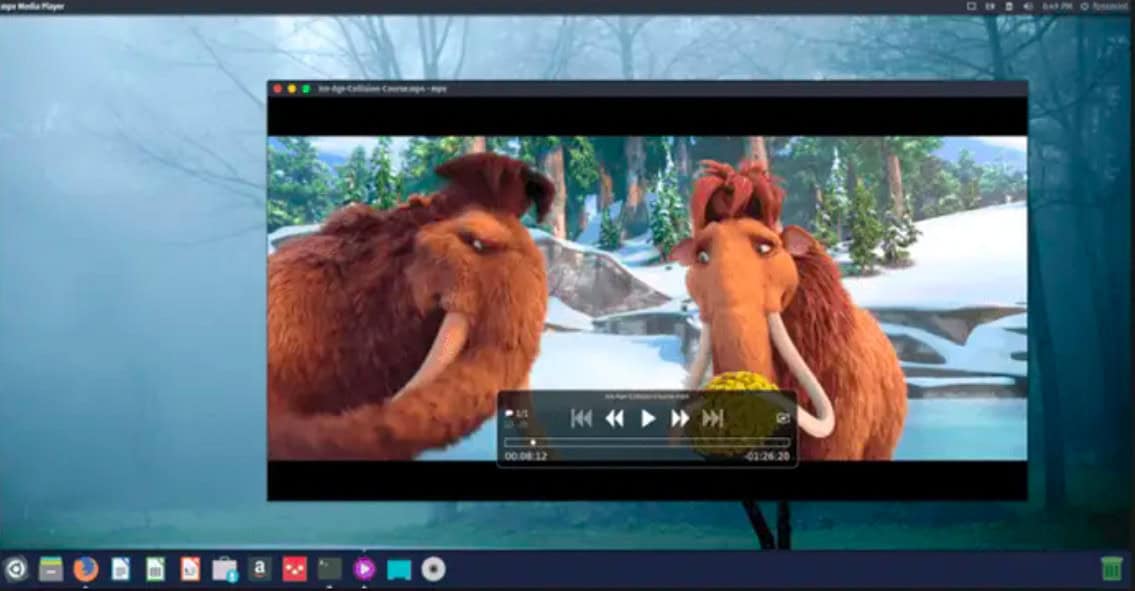This screenshot has width=1135, height=591.
Task: Click the seek bar in mpv controller
Action: [646, 442]
